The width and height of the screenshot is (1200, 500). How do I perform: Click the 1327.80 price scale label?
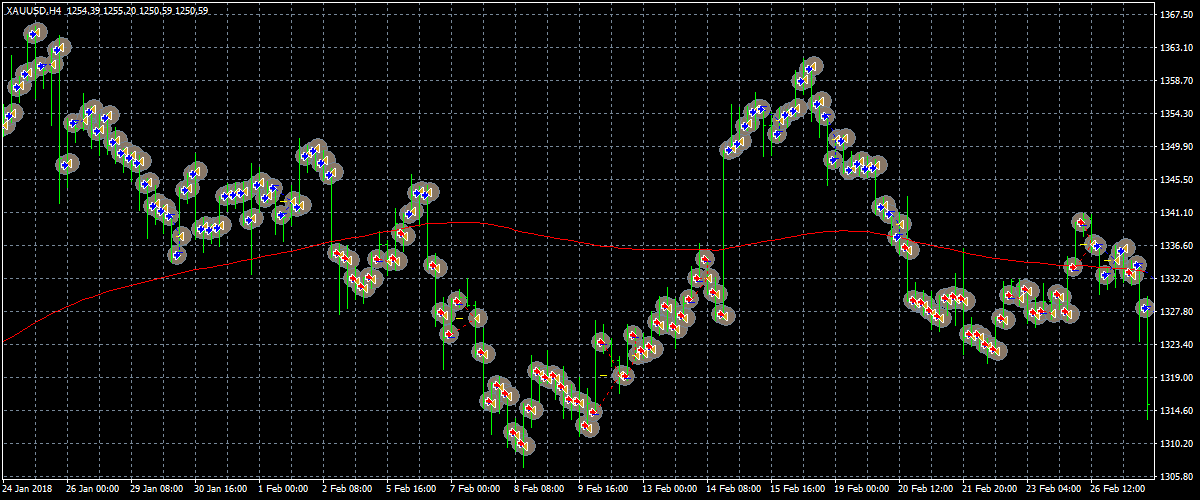click(1177, 312)
